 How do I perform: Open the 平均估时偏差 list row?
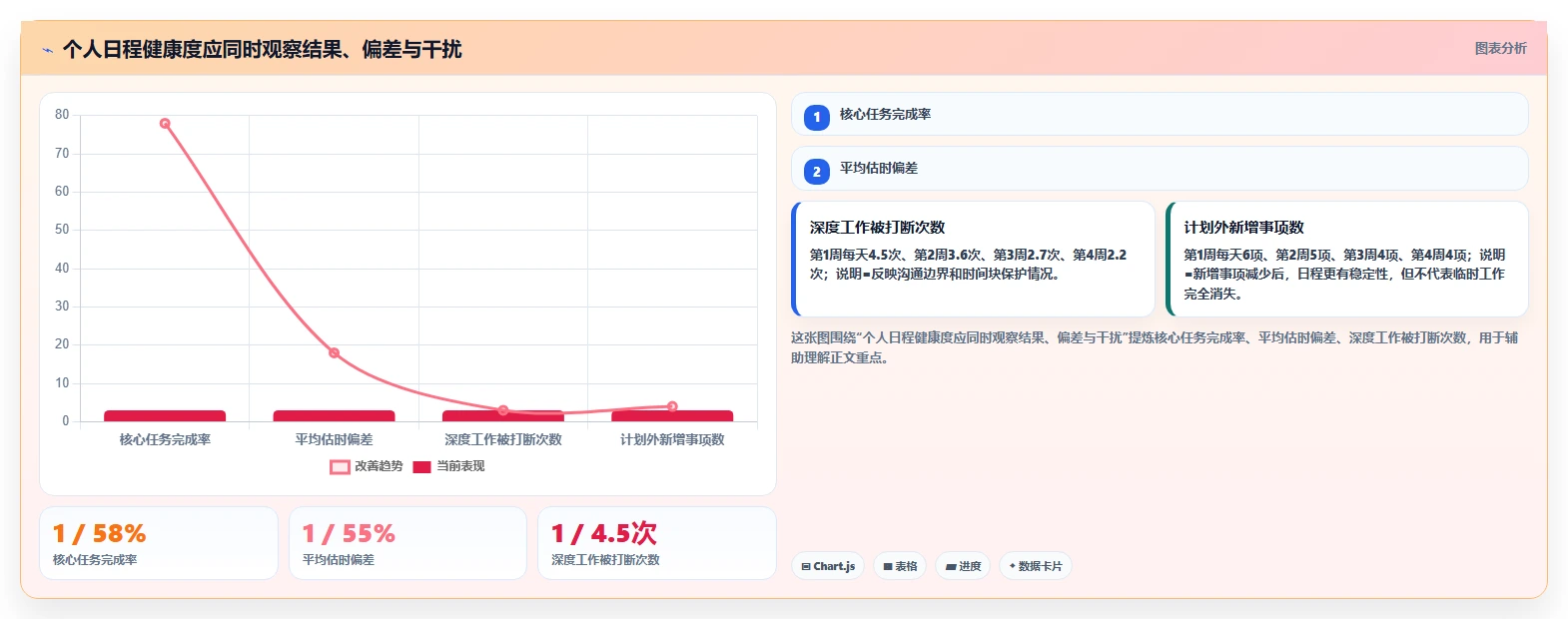pos(1160,168)
